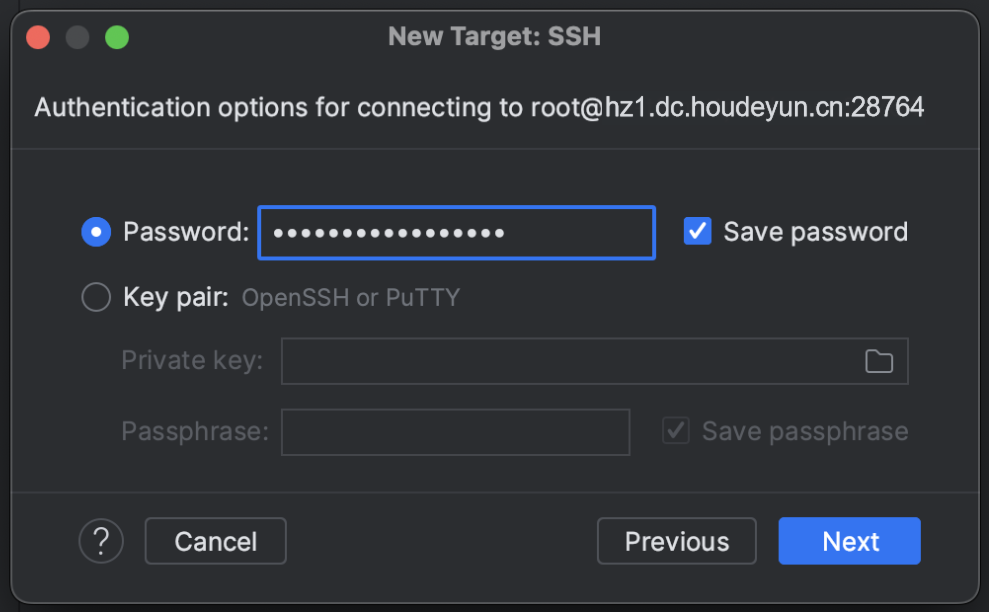The image size is (989, 612).
Task: Focus the Password input field
Action: [456, 233]
